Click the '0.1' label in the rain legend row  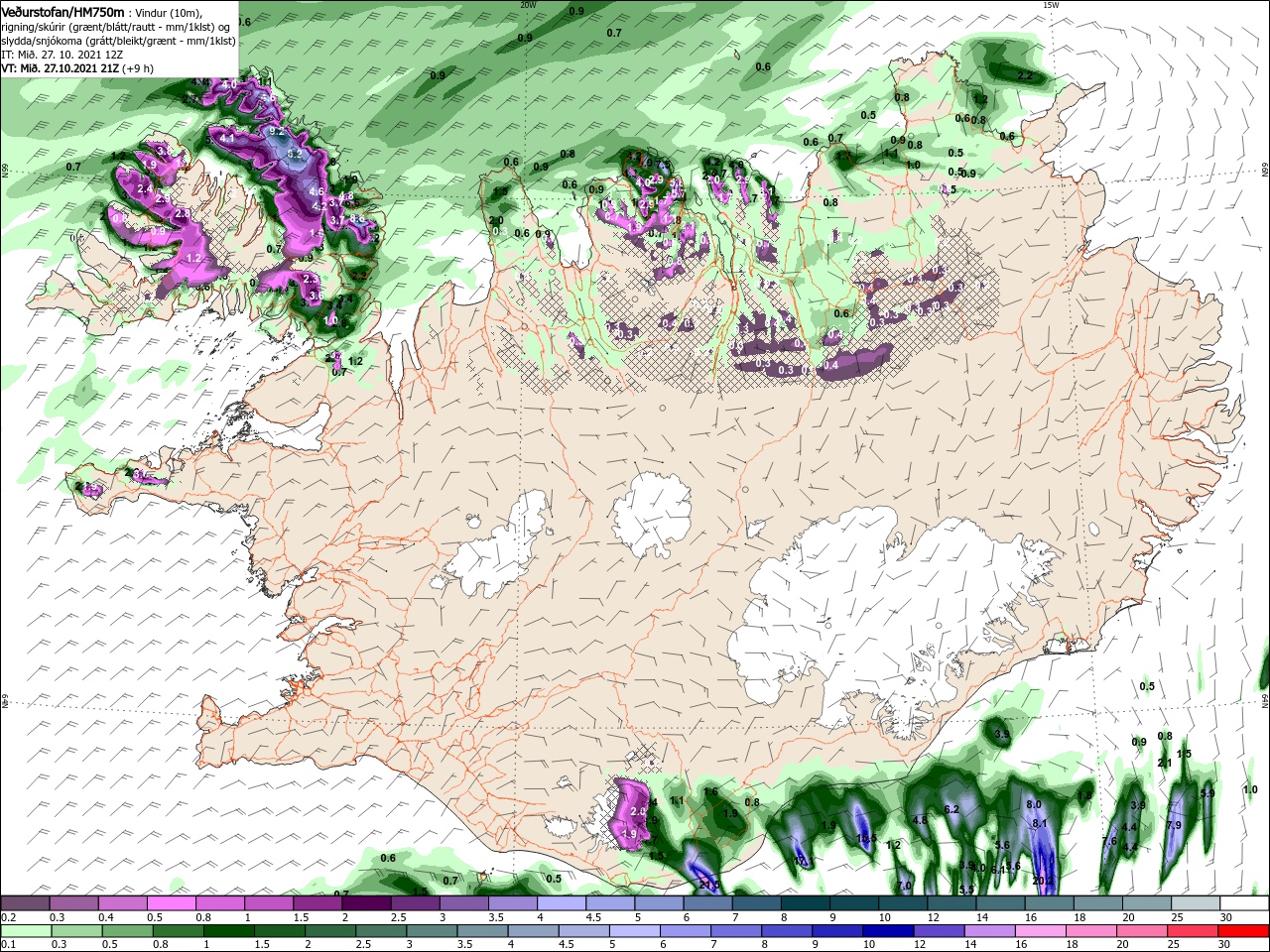(9, 945)
